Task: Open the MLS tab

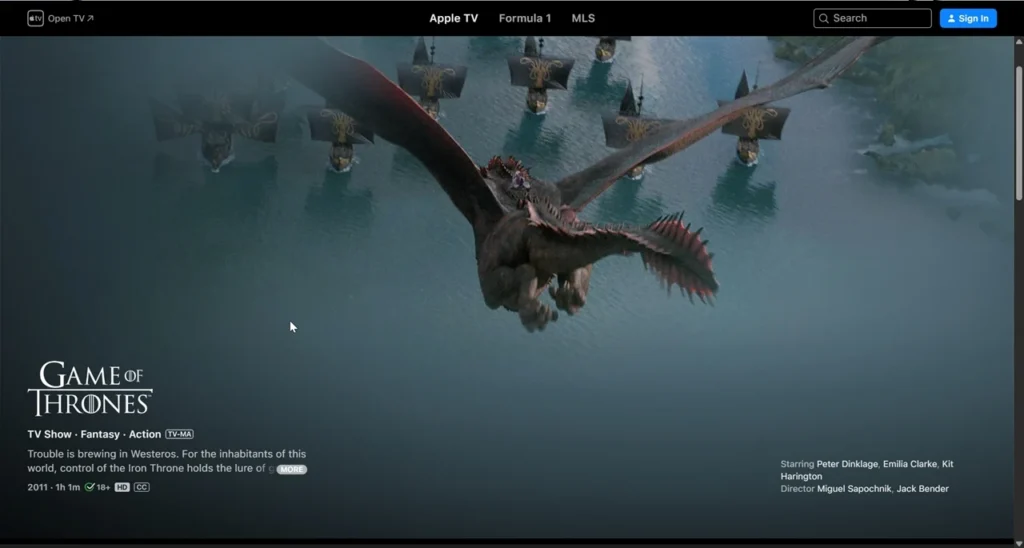Action: (x=583, y=18)
